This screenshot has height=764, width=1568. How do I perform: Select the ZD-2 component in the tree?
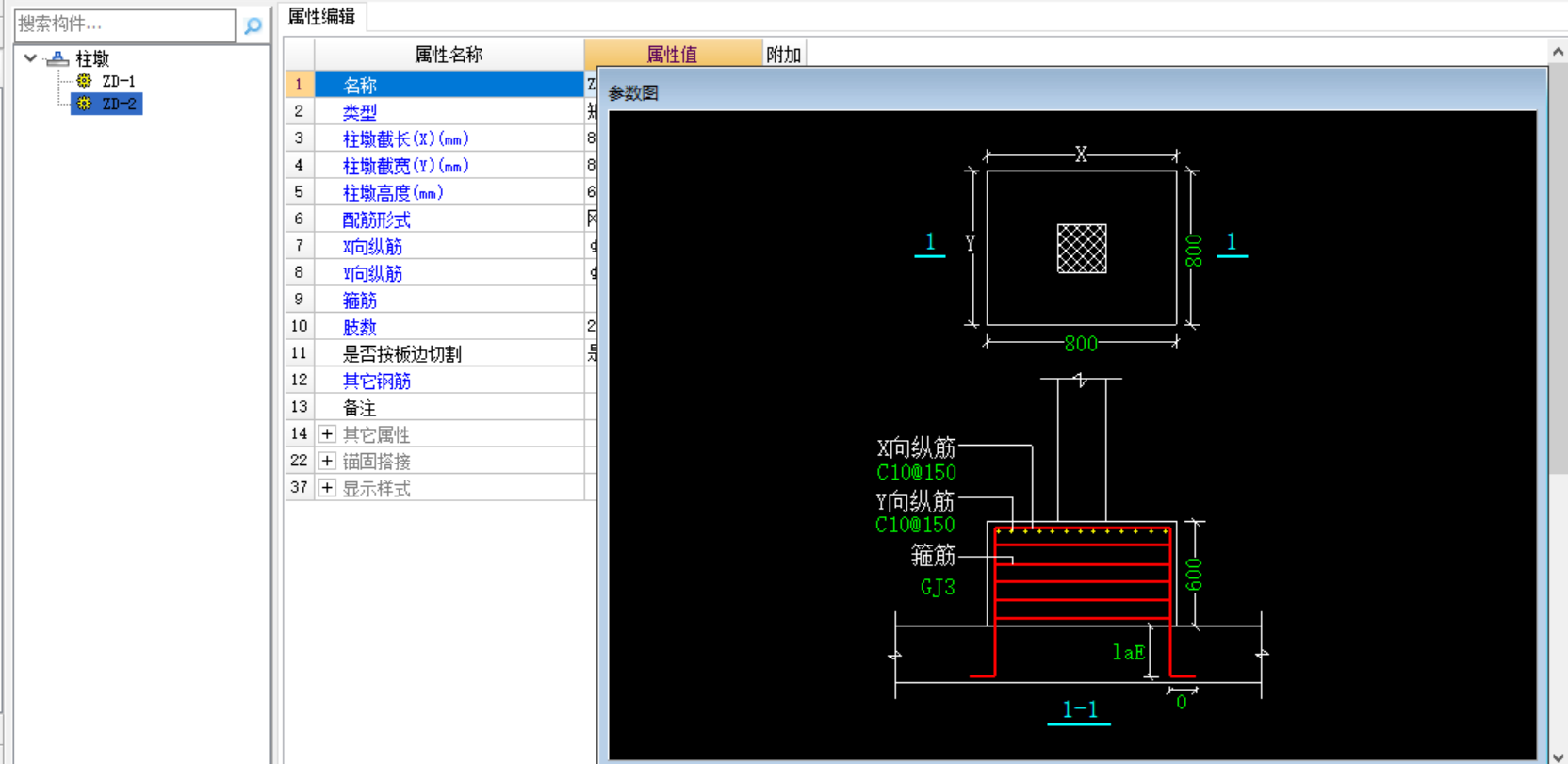tap(119, 104)
